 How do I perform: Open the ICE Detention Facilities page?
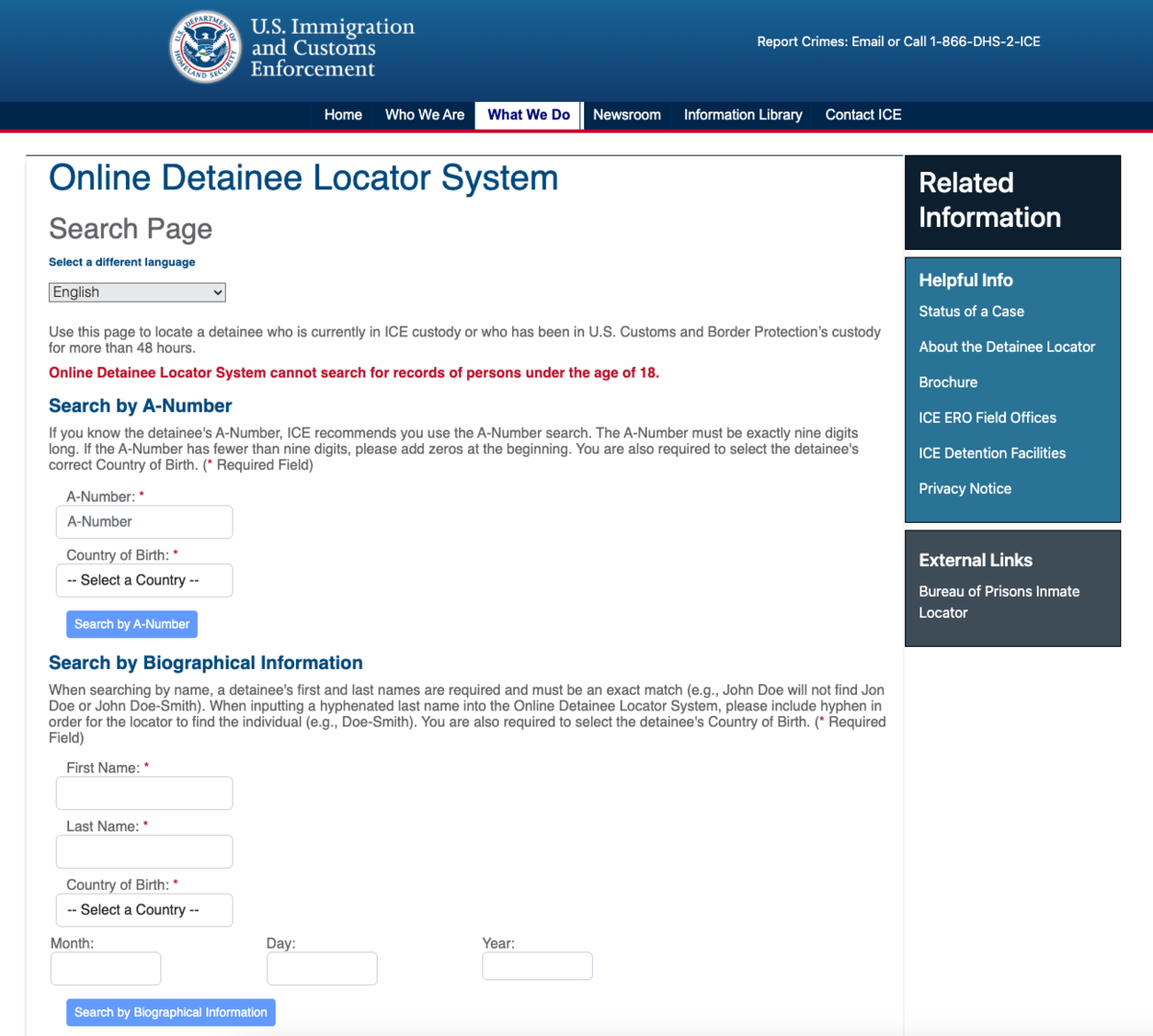pyautogui.click(x=992, y=453)
